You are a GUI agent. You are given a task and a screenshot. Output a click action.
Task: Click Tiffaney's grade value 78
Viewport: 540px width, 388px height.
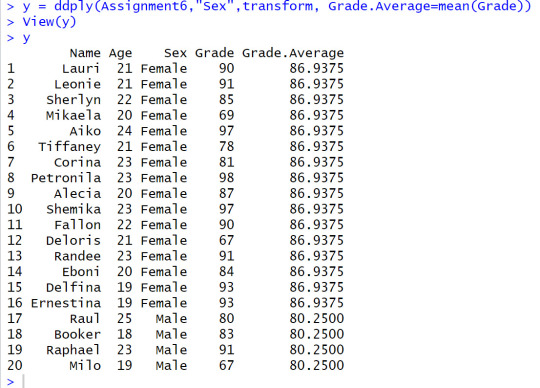(x=226, y=147)
